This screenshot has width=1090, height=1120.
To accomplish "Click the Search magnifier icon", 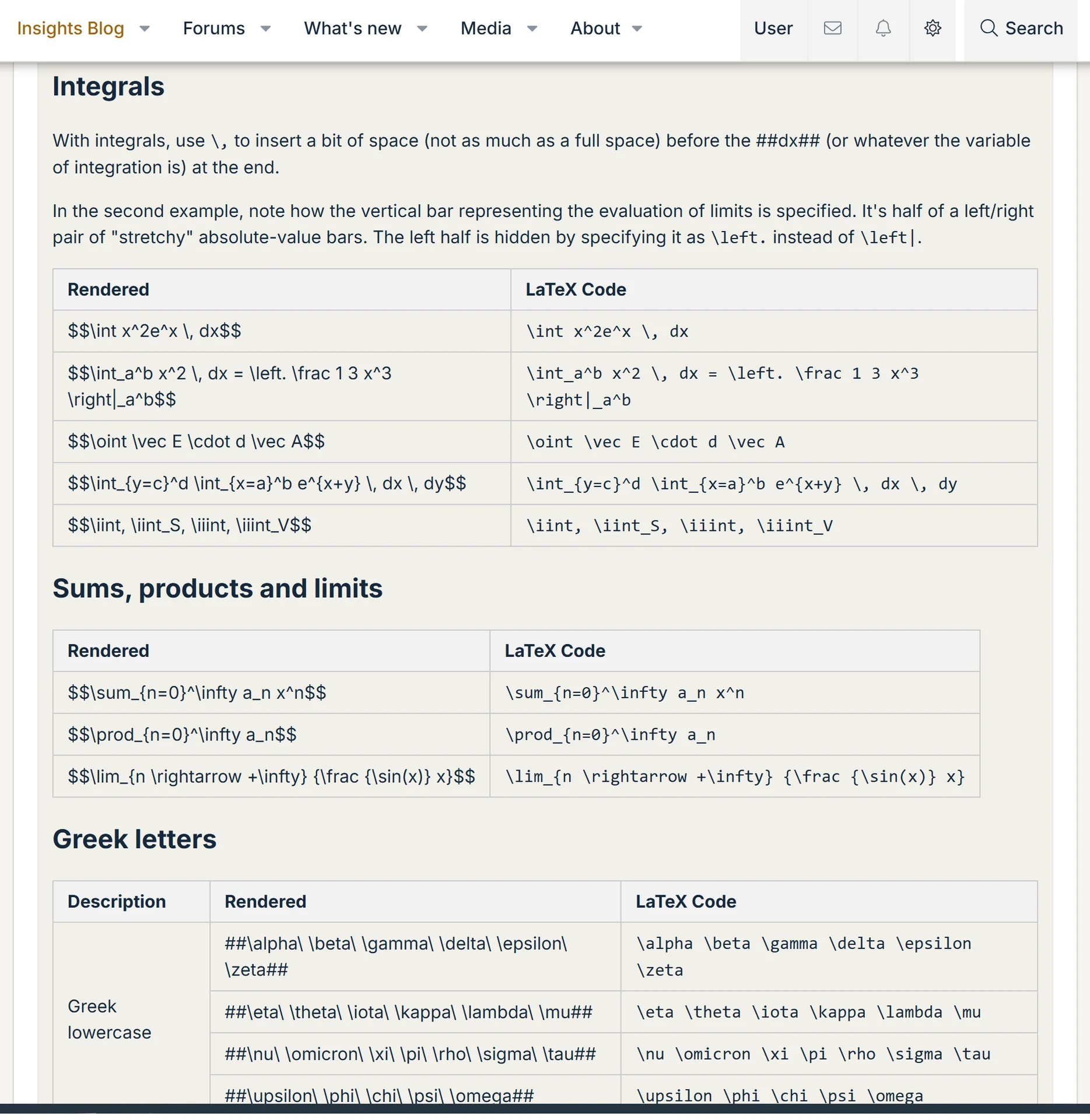I will tap(988, 28).
